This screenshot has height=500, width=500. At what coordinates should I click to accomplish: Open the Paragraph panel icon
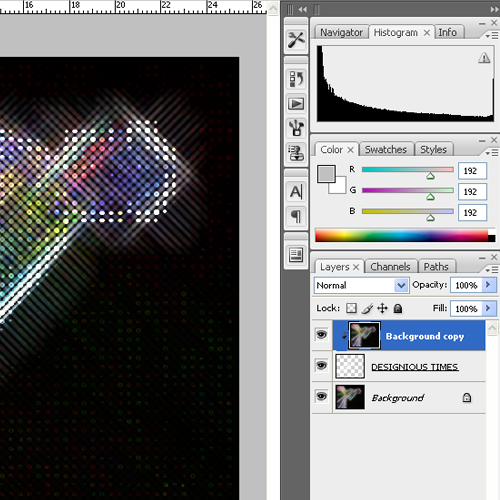(296, 217)
